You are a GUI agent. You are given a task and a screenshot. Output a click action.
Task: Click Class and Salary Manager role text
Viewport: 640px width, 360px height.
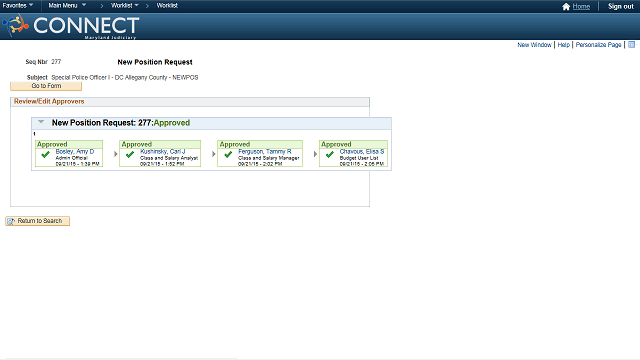click(x=269, y=158)
